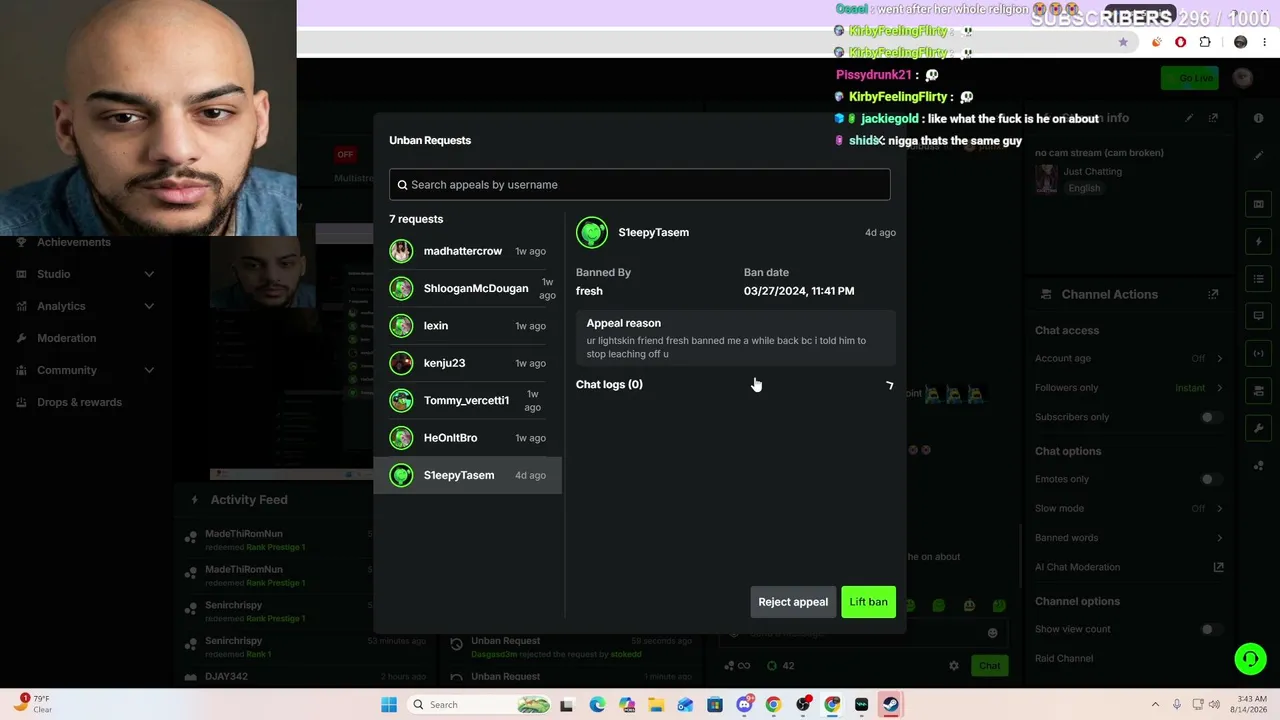Send message with Chat button
The width and height of the screenshot is (1280, 720).
(x=989, y=666)
